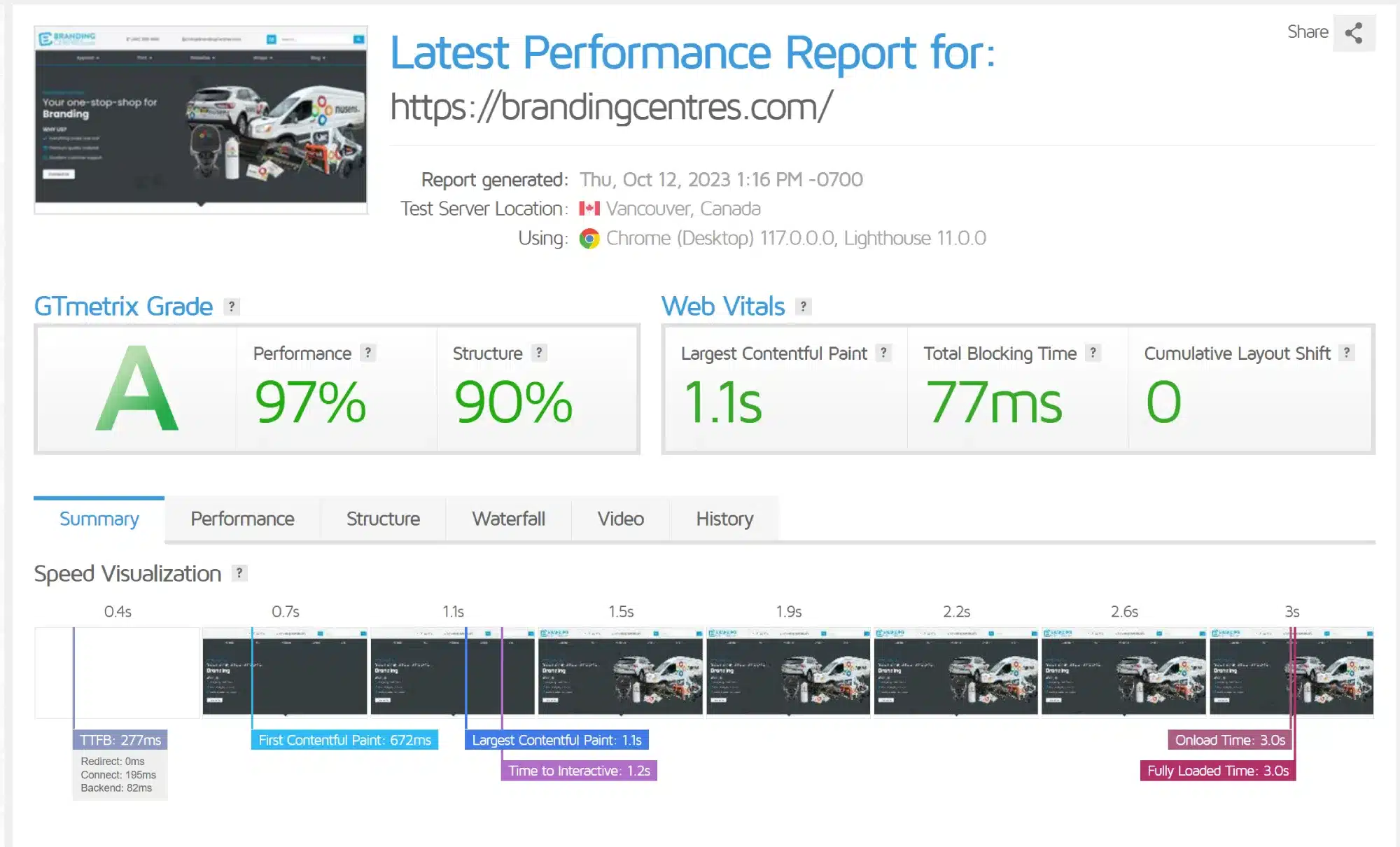The width and height of the screenshot is (1400, 847).
Task: Click the Canada flag beside Test Server Location
Action: coord(590,208)
